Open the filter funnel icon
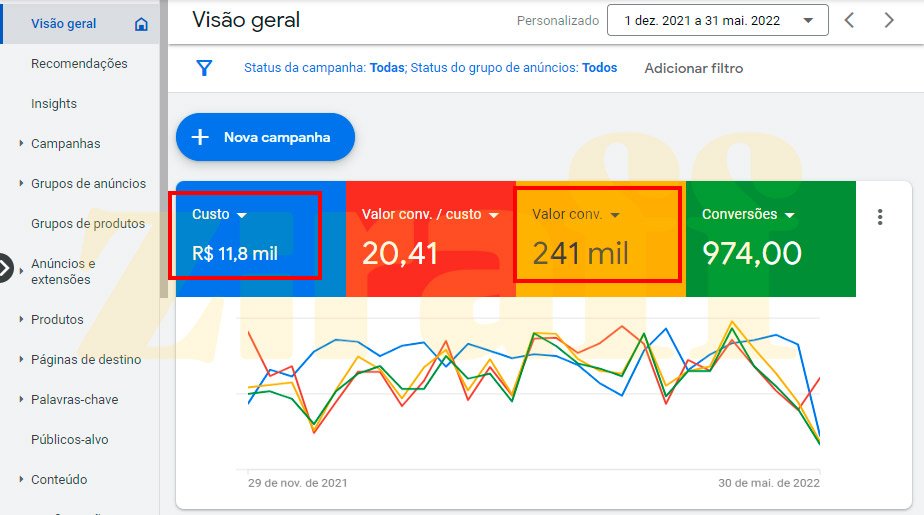Screen dimensions: 924x515 pos(204,68)
